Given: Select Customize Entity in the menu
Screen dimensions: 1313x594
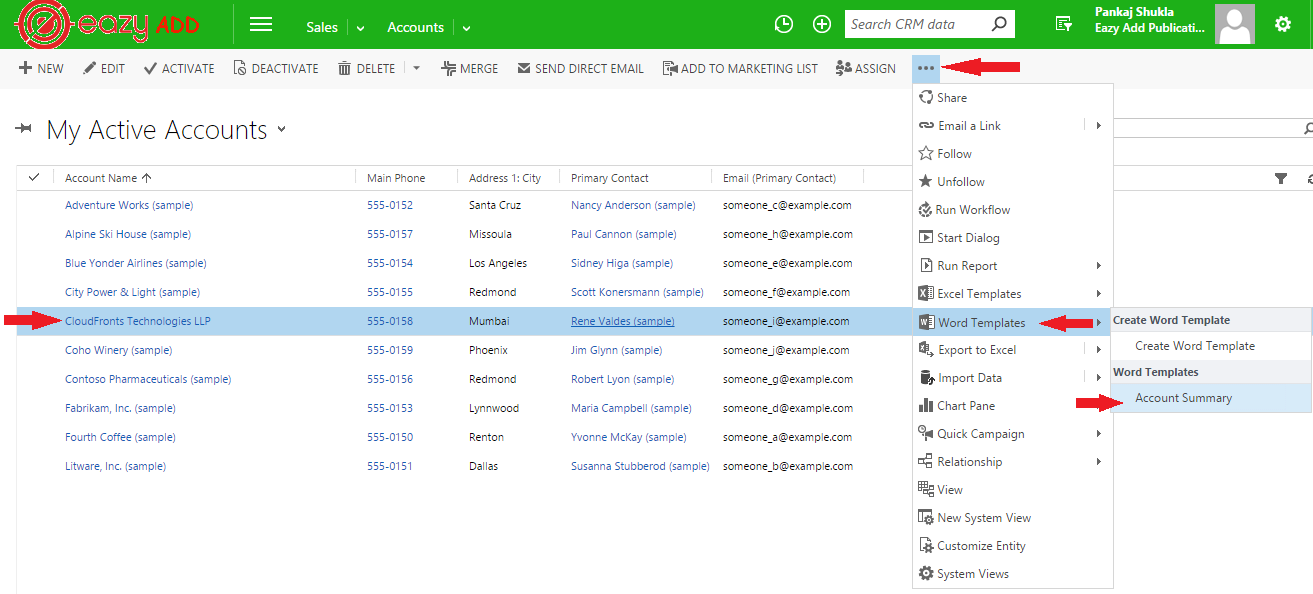Looking at the screenshot, I should [1012, 546].
